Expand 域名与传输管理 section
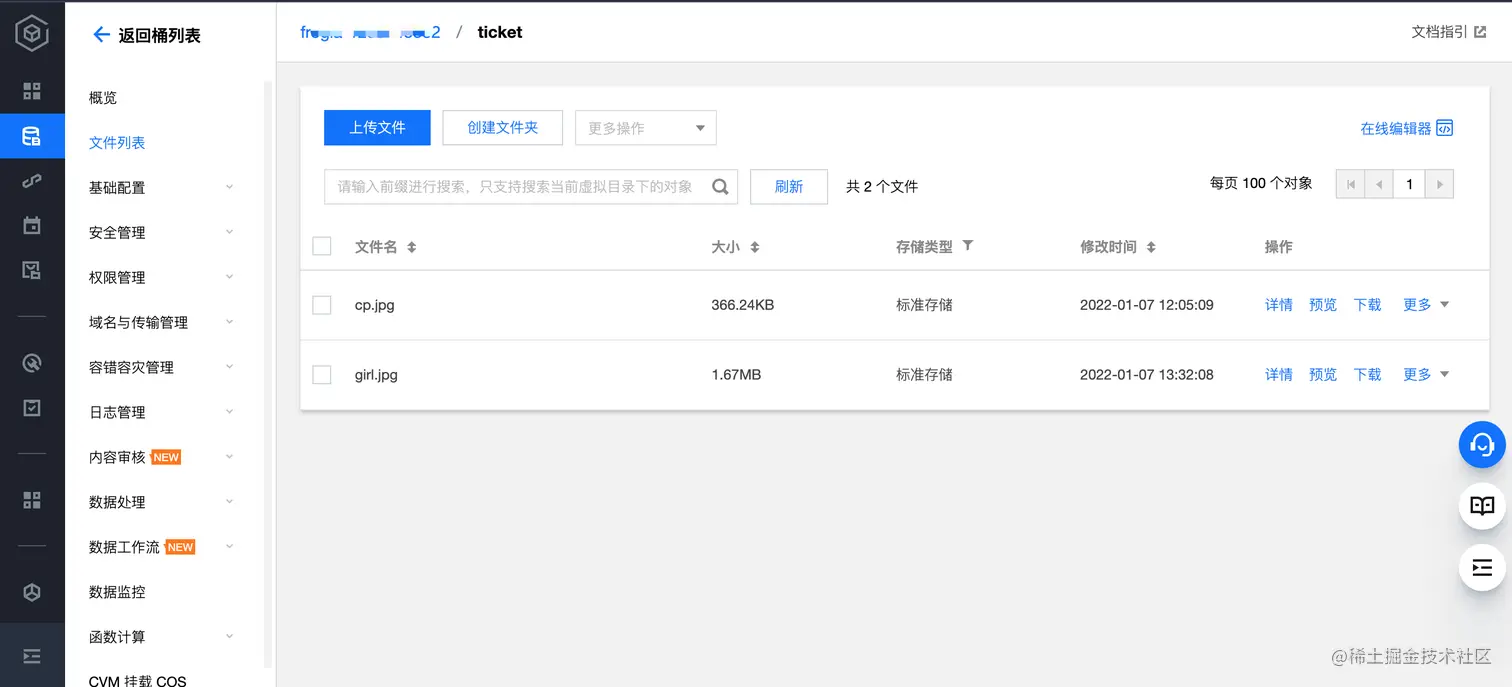The width and height of the screenshot is (1512, 687). [229, 322]
